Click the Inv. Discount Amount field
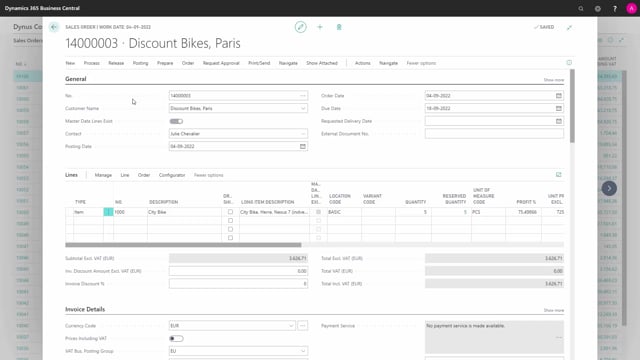This screenshot has width=640, height=360. pos(238,271)
